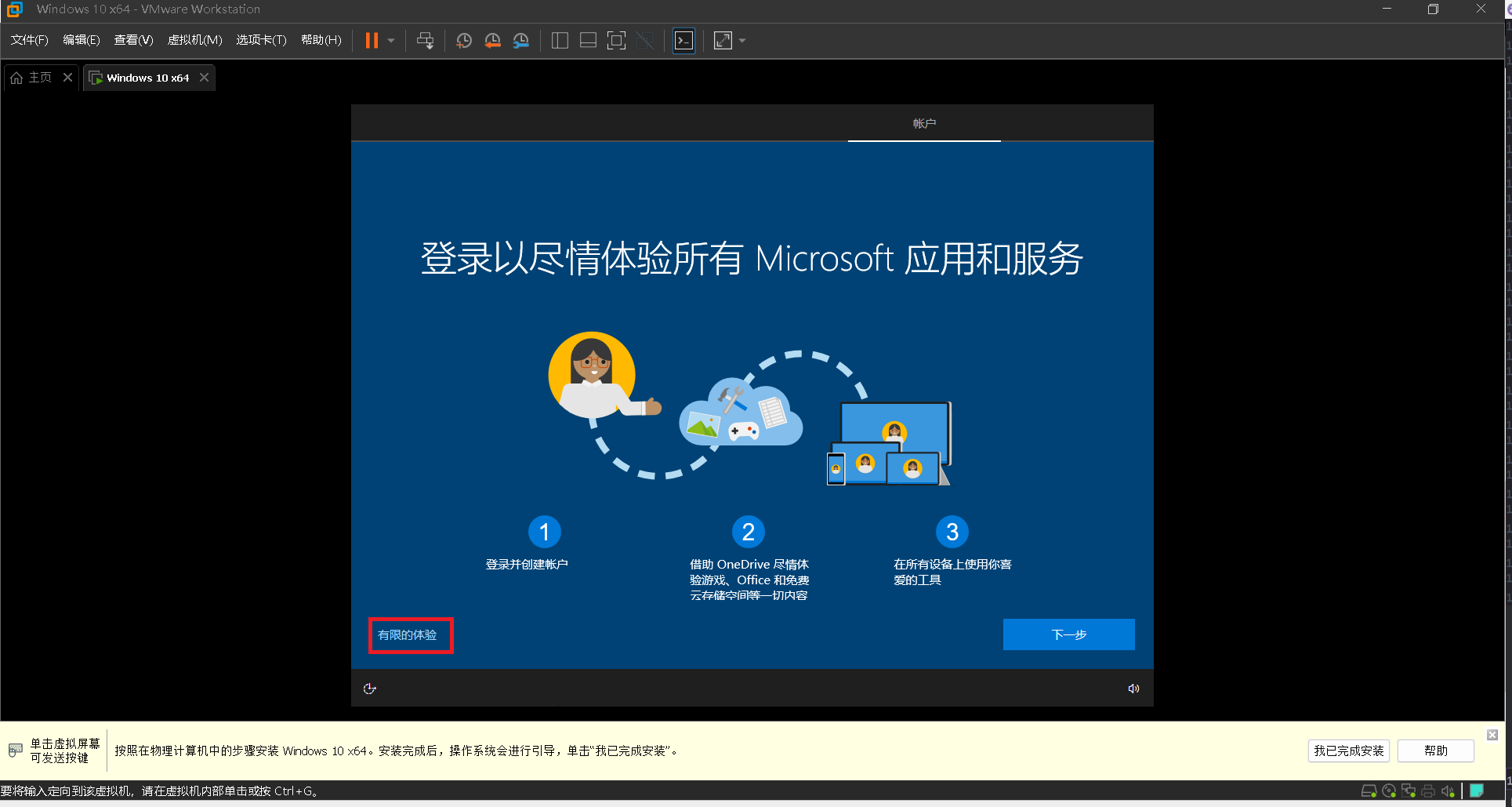
Task: Click the 我已完成安装 button
Action: point(1348,751)
